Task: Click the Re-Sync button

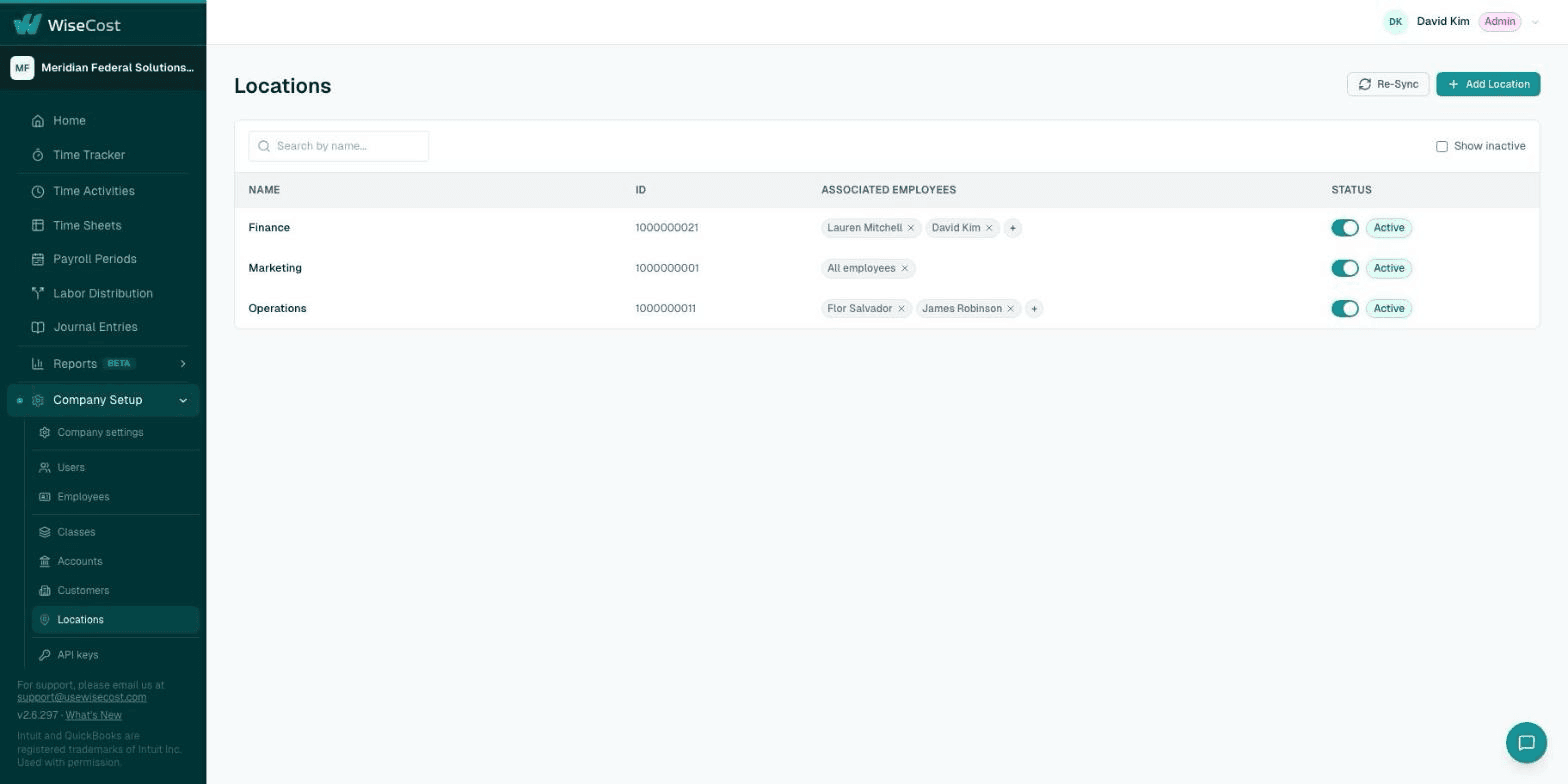Action: coord(1388,84)
